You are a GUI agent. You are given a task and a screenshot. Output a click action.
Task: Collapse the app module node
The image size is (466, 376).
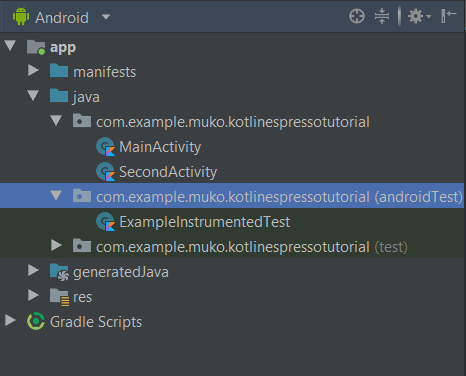pyautogui.click(x=10, y=46)
